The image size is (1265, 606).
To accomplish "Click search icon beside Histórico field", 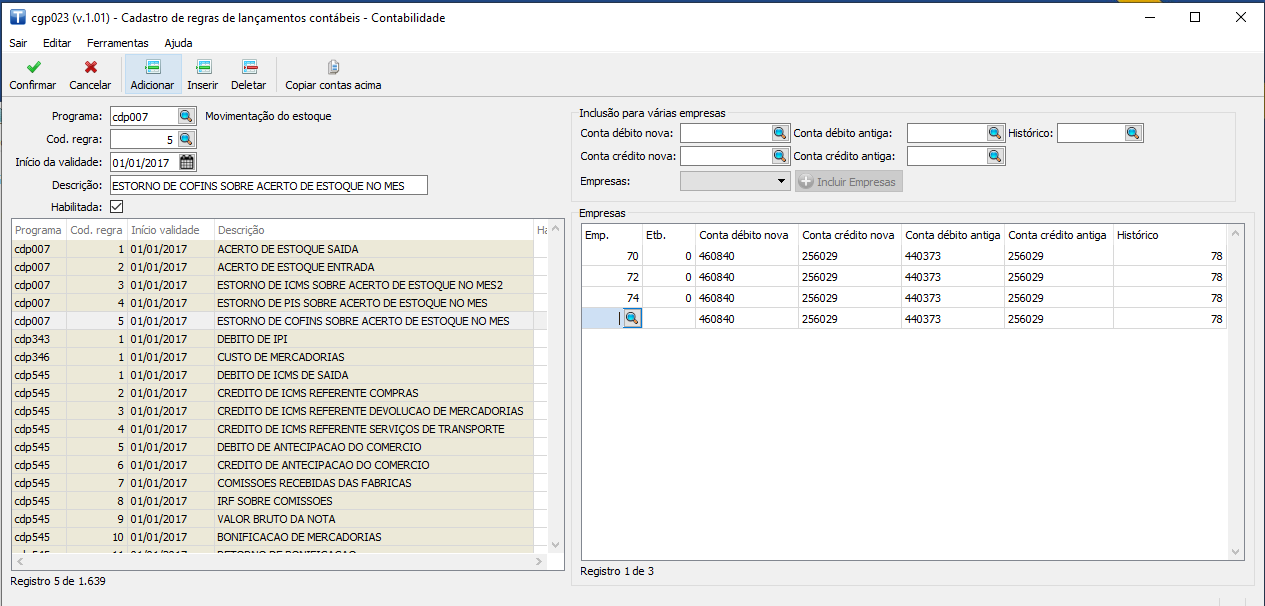I will tap(1132, 133).
